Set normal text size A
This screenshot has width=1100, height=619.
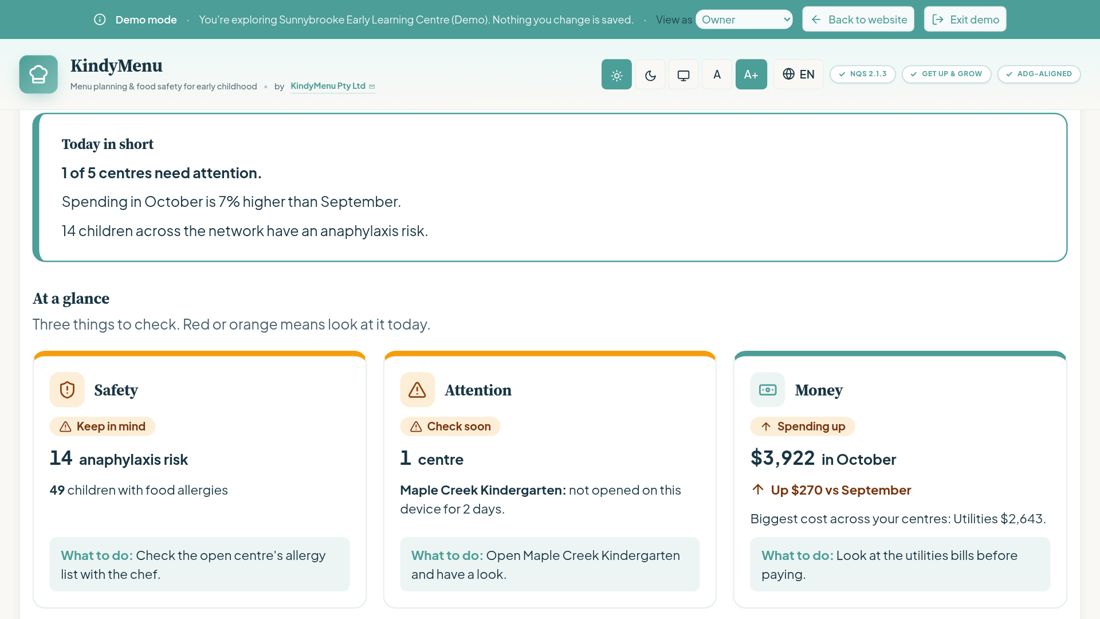tap(717, 74)
